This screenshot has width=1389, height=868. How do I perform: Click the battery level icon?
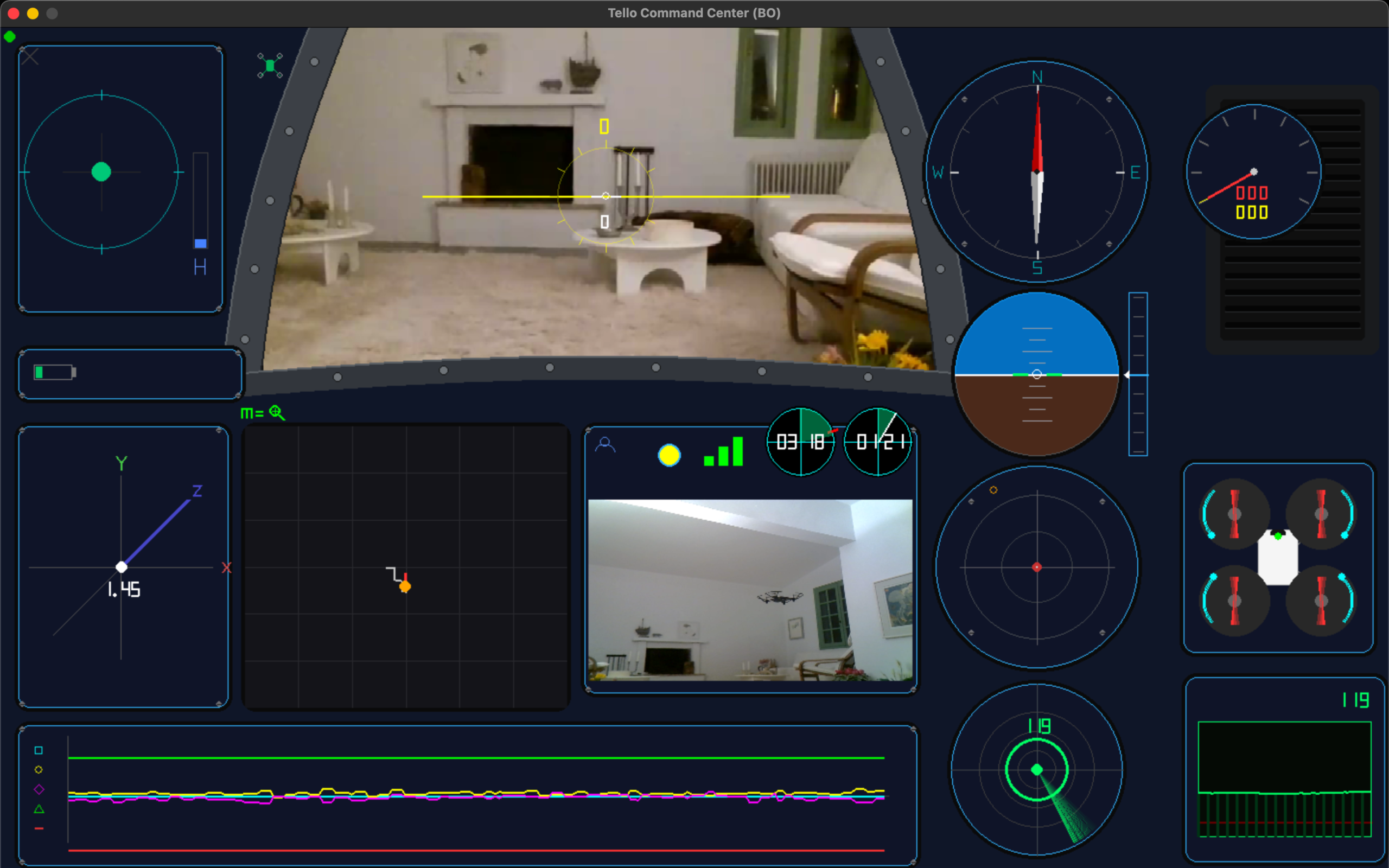coord(54,373)
